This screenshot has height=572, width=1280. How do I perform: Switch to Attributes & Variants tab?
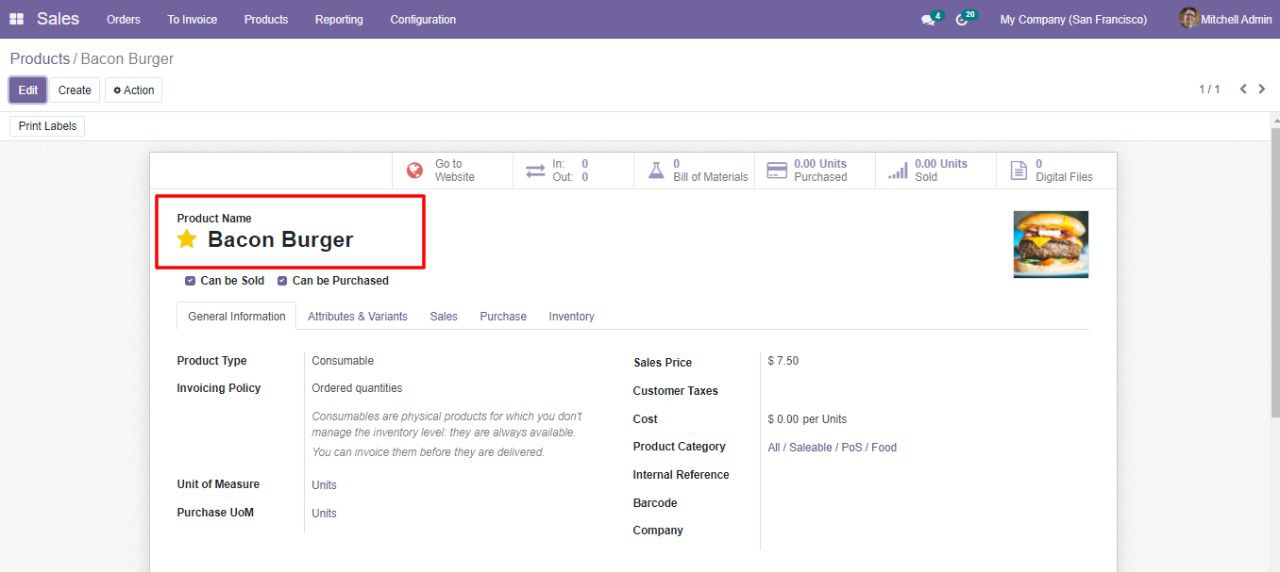click(358, 316)
